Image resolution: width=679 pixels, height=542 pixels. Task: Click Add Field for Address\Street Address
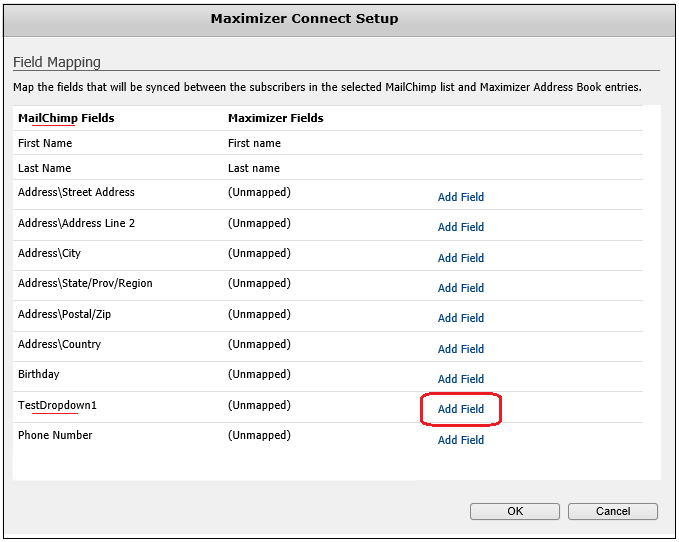point(461,197)
